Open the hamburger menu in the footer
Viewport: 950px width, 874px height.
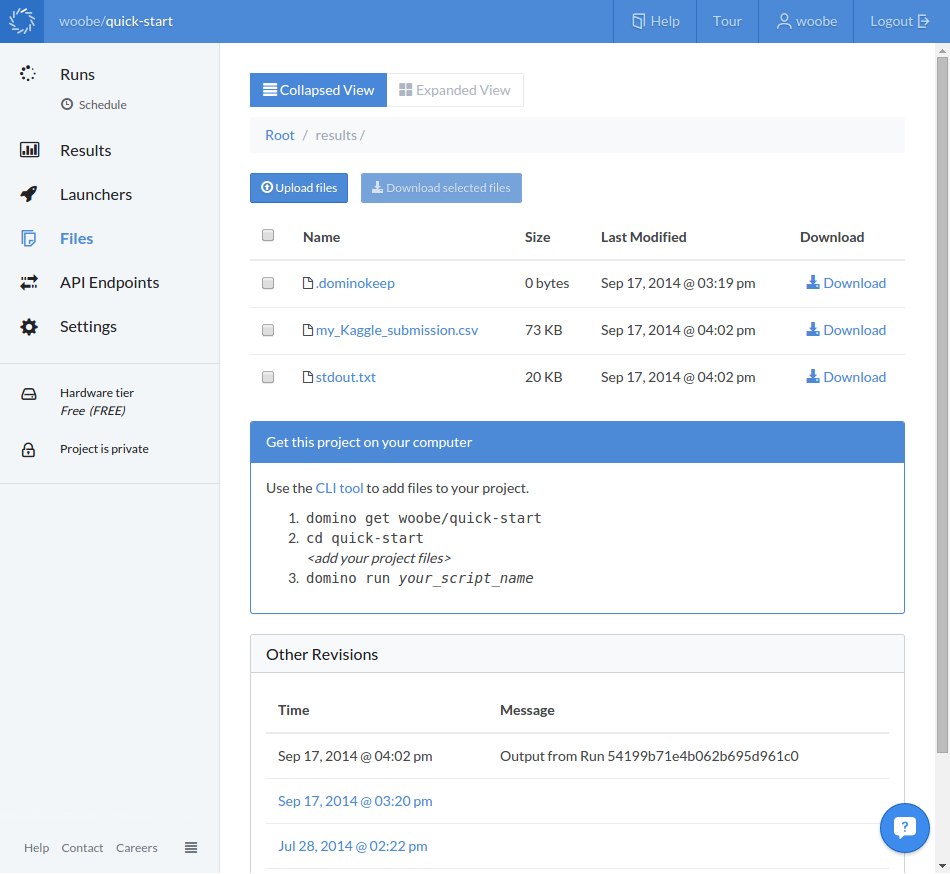pos(190,847)
